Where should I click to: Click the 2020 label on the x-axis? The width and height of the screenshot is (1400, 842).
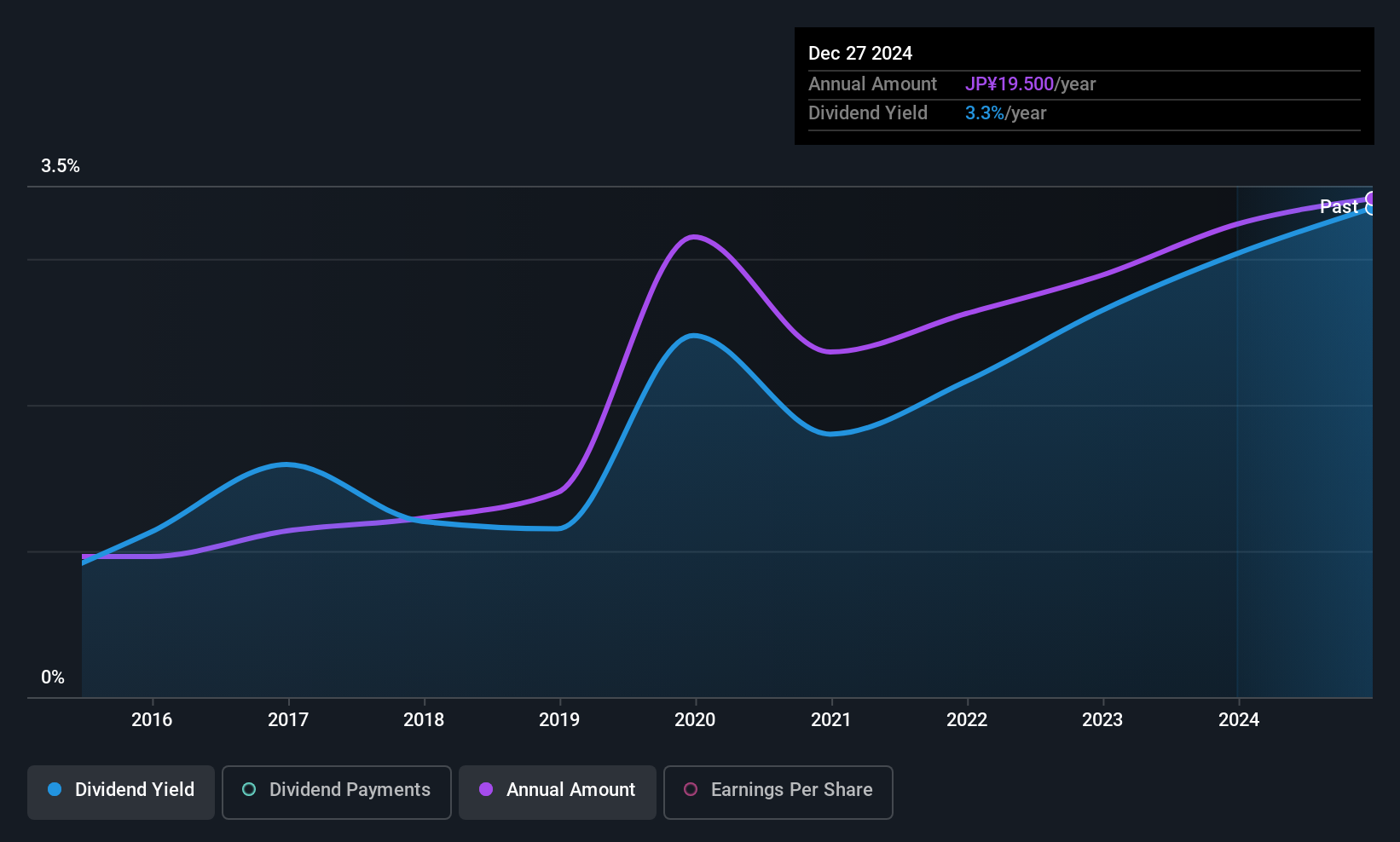(x=695, y=719)
